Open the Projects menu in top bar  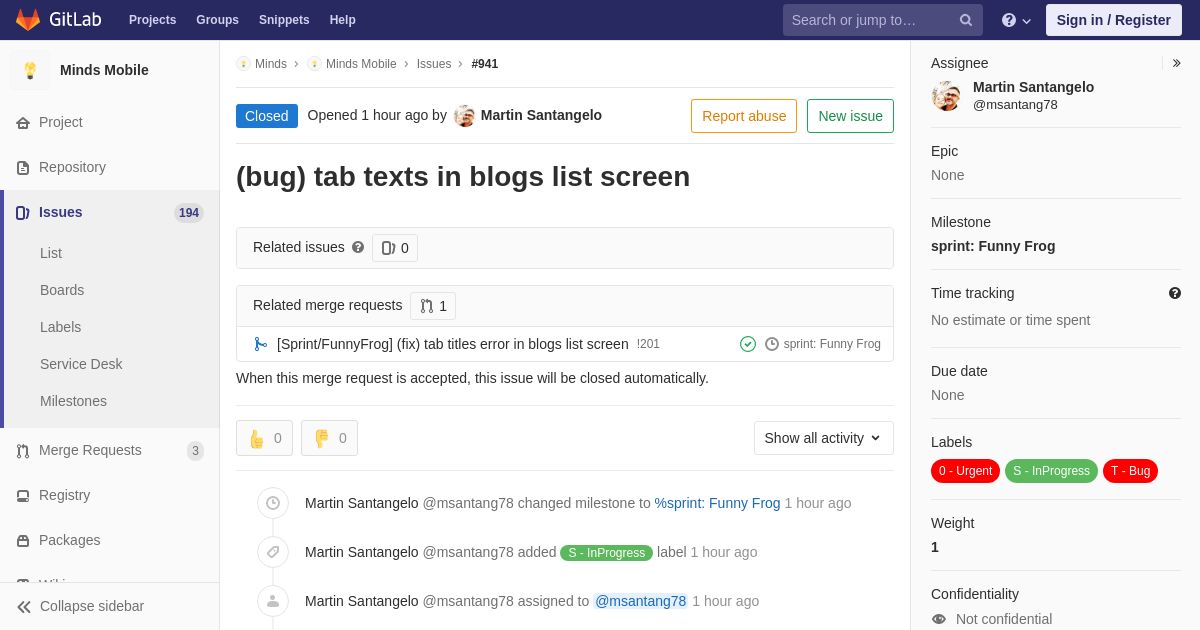(x=152, y=20)
